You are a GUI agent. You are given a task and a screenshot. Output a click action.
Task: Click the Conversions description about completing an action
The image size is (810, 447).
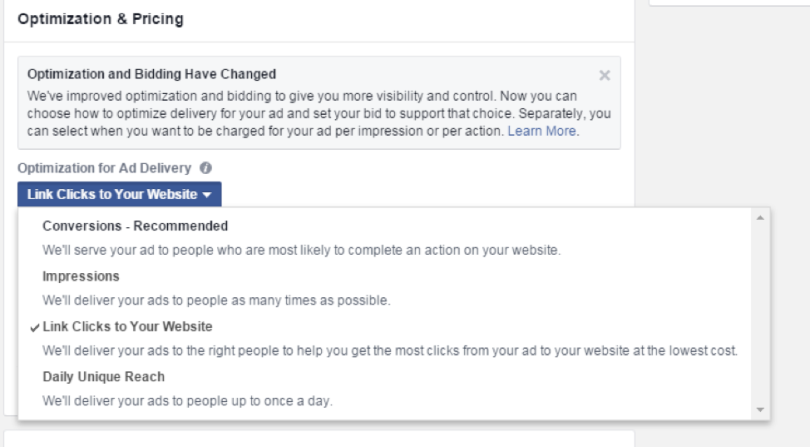pos(301,250)
